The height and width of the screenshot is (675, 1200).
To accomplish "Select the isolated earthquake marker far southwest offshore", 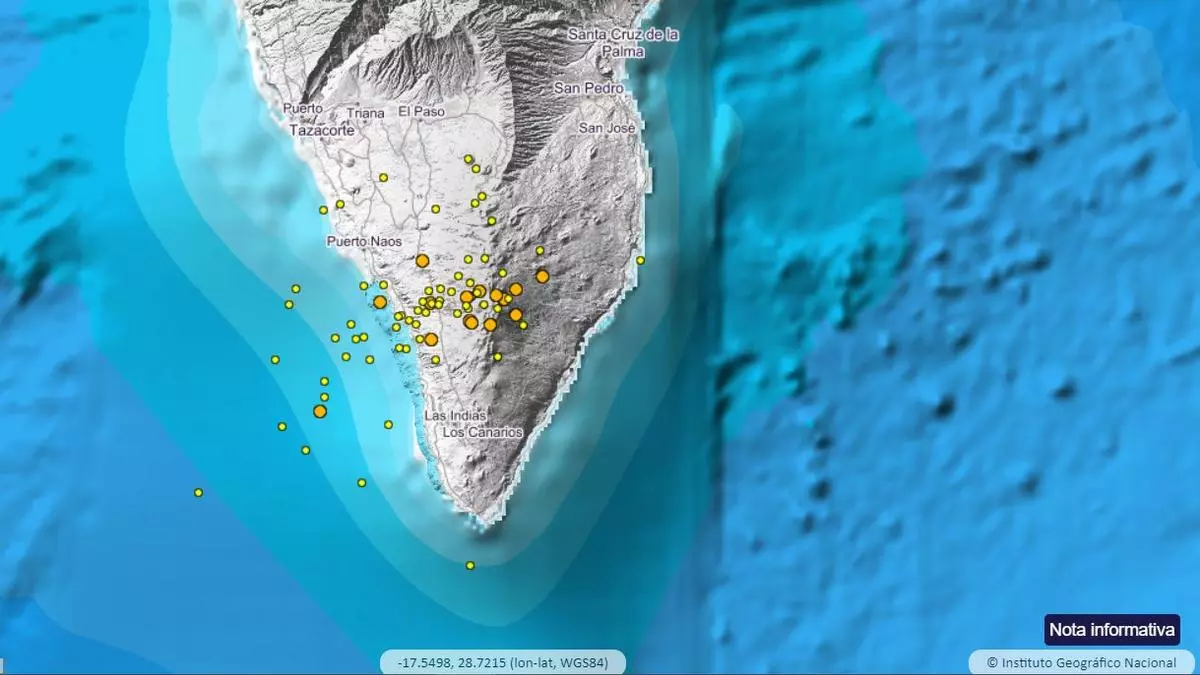I will tap(198, 492).
